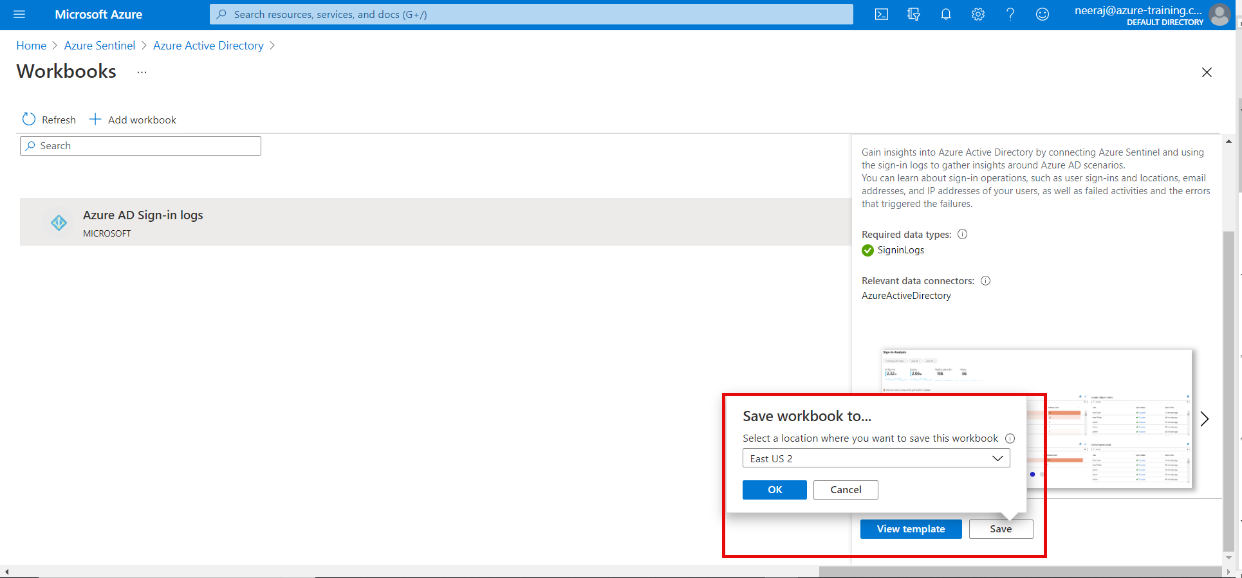
Task: Open the Directory and subscription filter icon
Action: point(913,14)
